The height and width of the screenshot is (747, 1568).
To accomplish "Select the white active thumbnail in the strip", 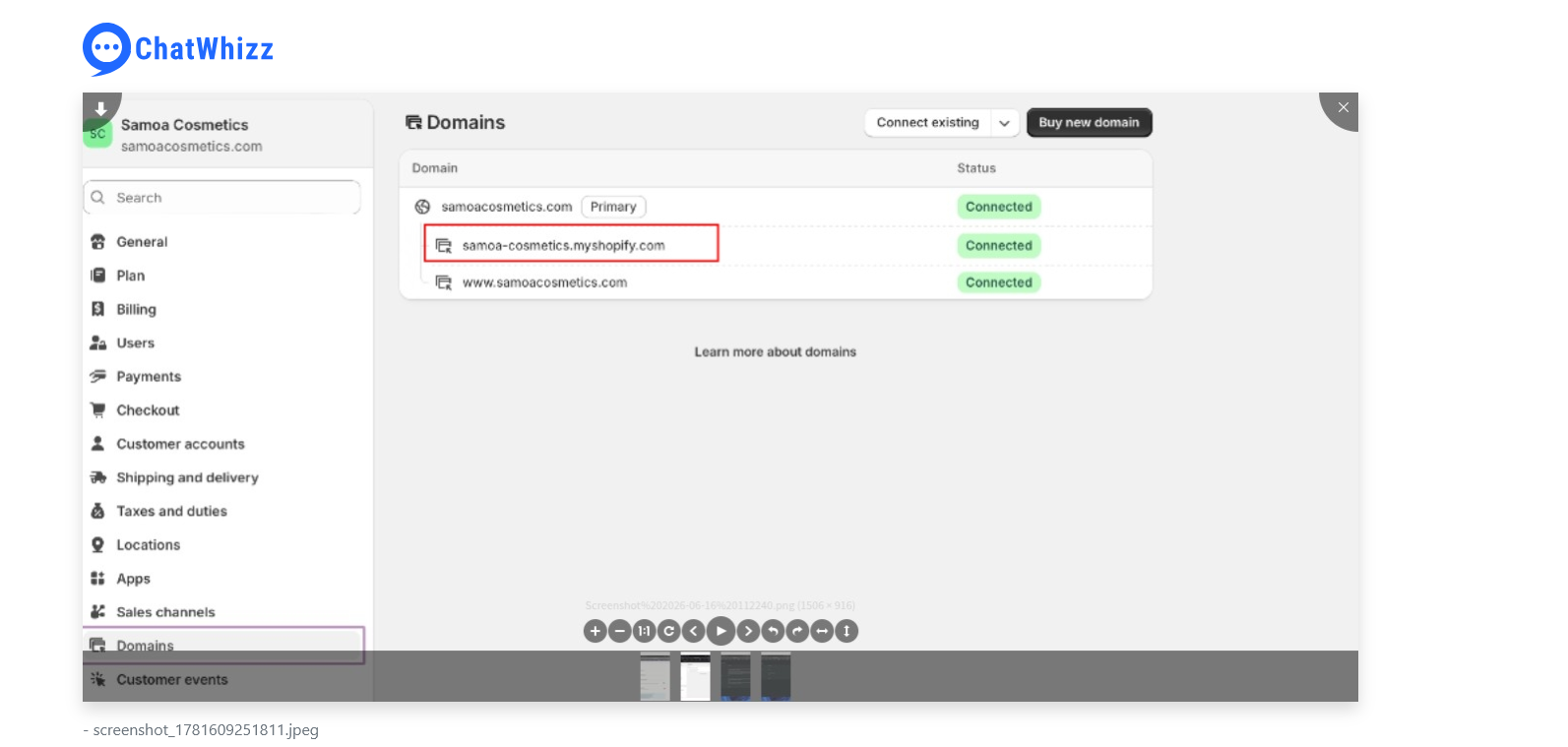I will [x=695, y=677].
